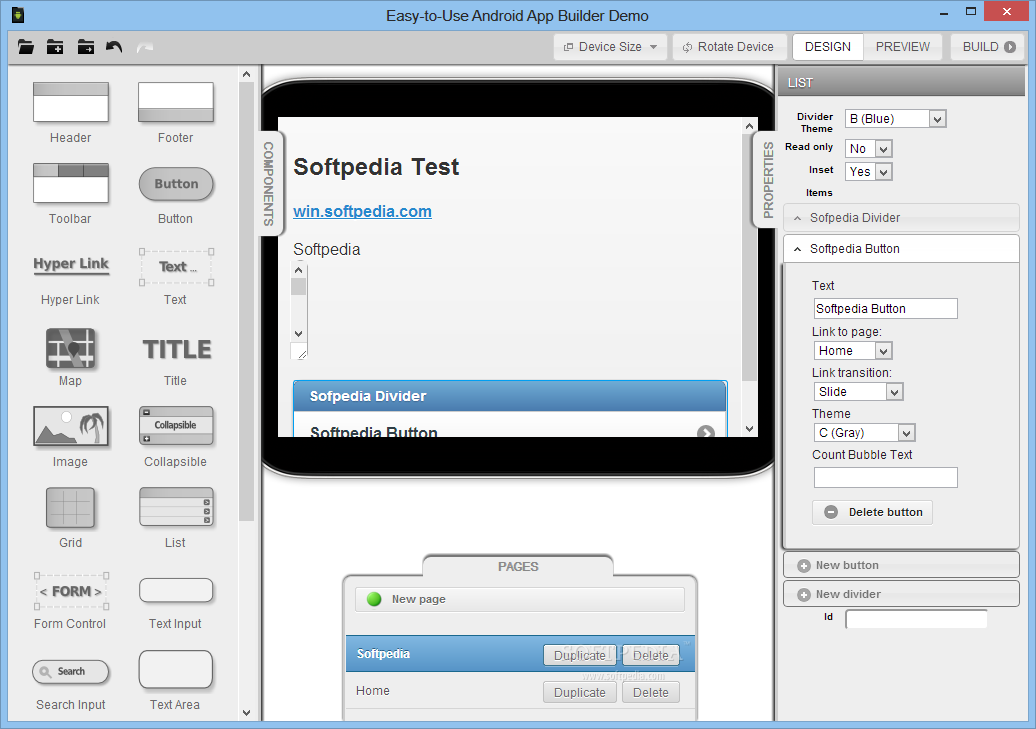Open the Theme C (Gray) dropdown
Image resolution: width=1036 pixels, height=729 pixels.
tap(864, 433)
